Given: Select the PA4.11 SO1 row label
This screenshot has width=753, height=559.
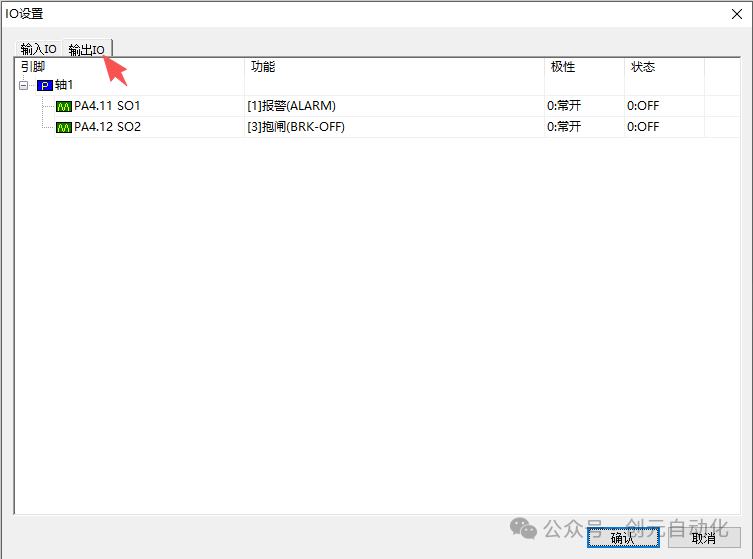Looking at the screenshot, I should click(x=107, y=106).
